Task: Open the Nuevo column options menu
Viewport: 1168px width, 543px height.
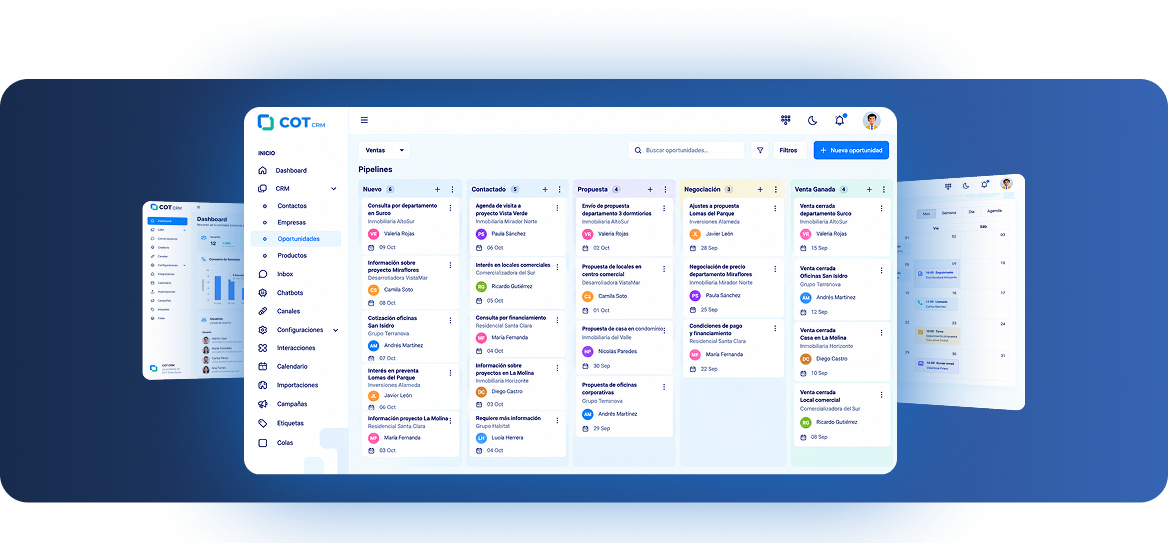Action: (452, 190)
